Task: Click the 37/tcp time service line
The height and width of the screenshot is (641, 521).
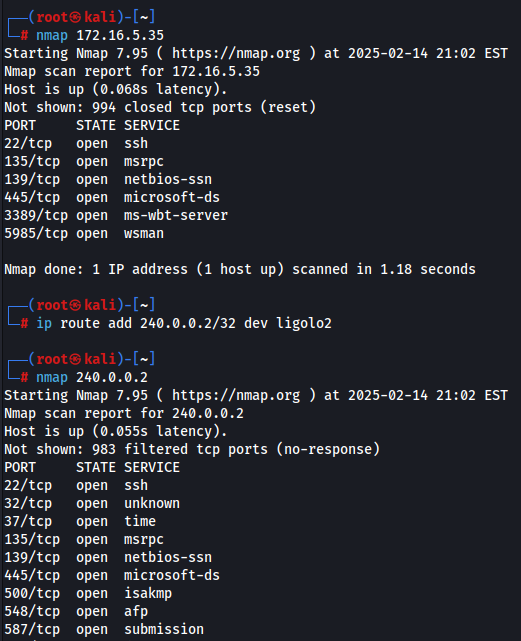Action: pos(80,521)
